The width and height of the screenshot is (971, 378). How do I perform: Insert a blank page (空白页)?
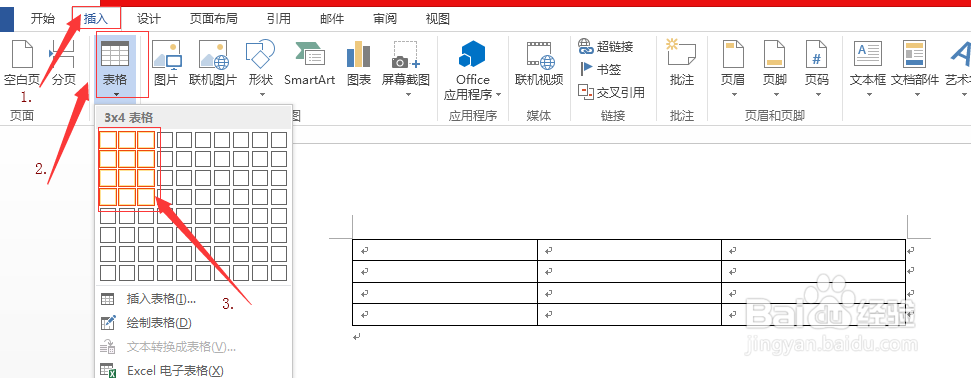tap(22, 63)
